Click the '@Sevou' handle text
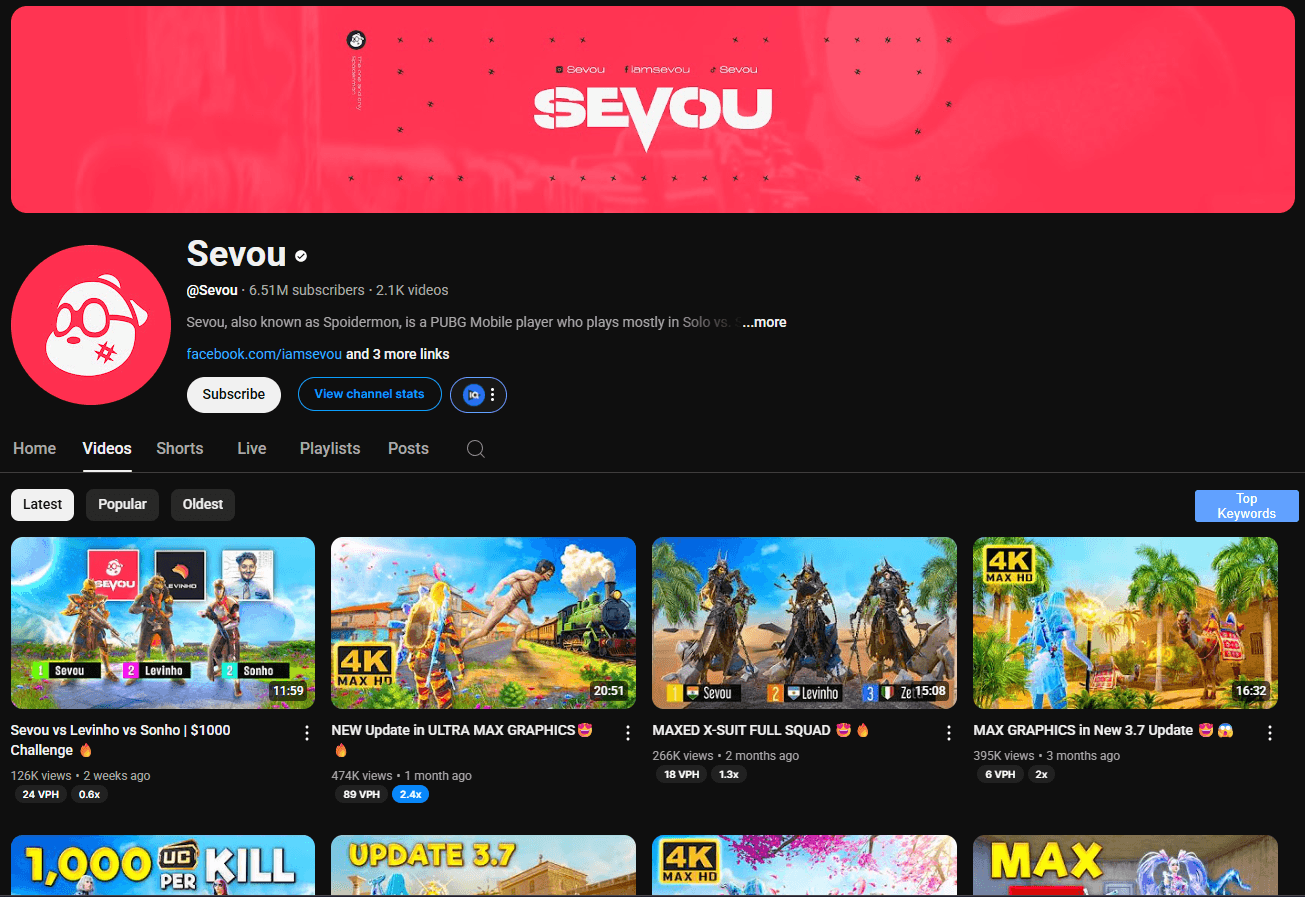The image size is (1305, 897). pyautogui.click(x=212, y=290)
